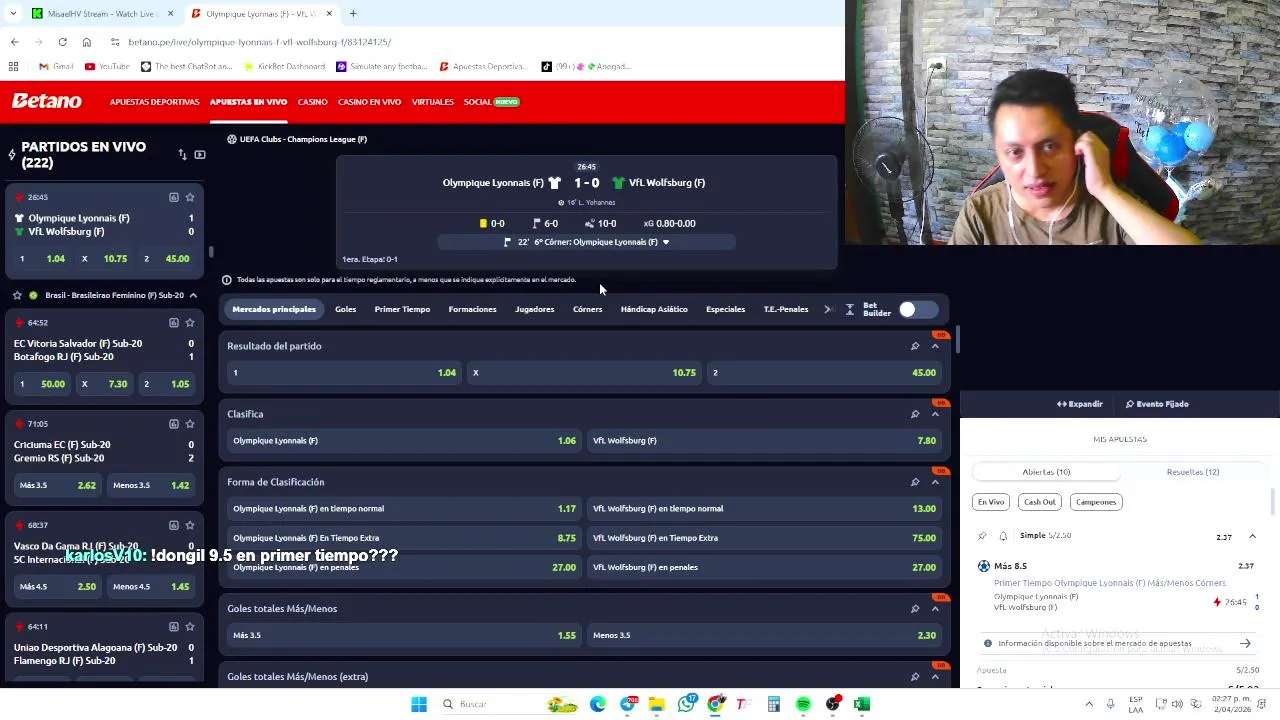Open the Casino menu item
Image resolution: width=1280 pixels, height=720 pixels.
(312, 102)
